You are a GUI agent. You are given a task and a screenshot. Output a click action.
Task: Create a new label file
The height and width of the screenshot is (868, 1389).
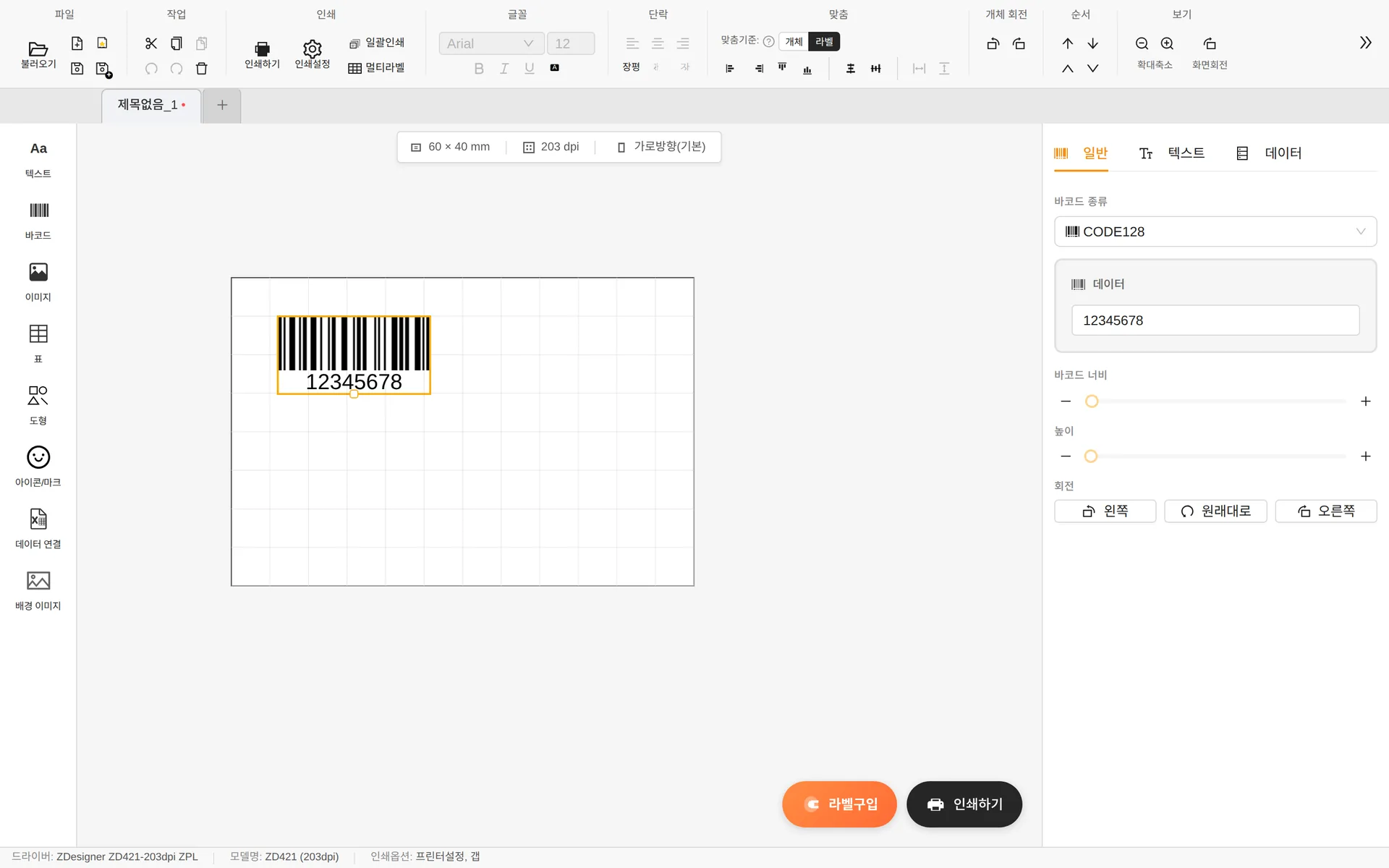(77, 43)
